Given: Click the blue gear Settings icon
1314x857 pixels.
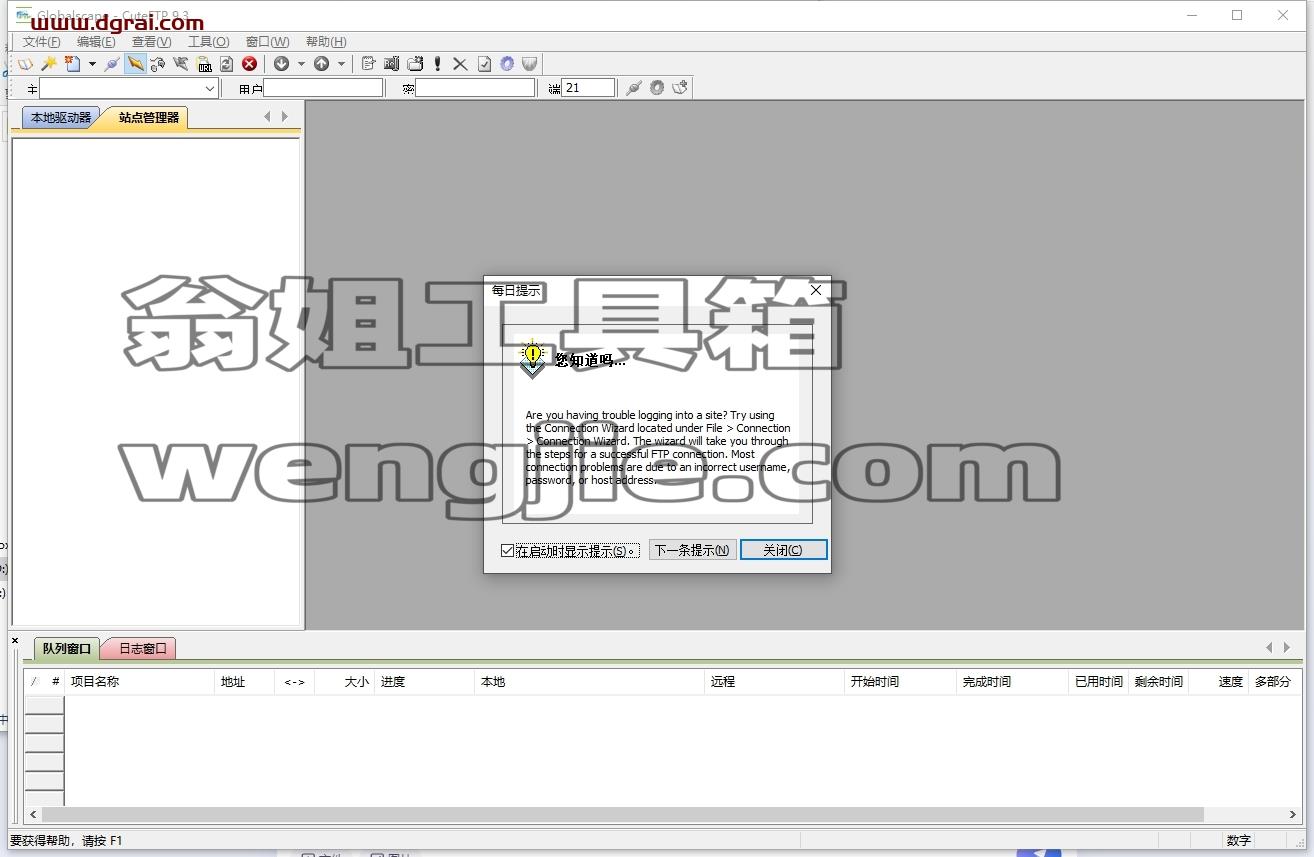Looking at the screenshot, I should tap(507, 64).
